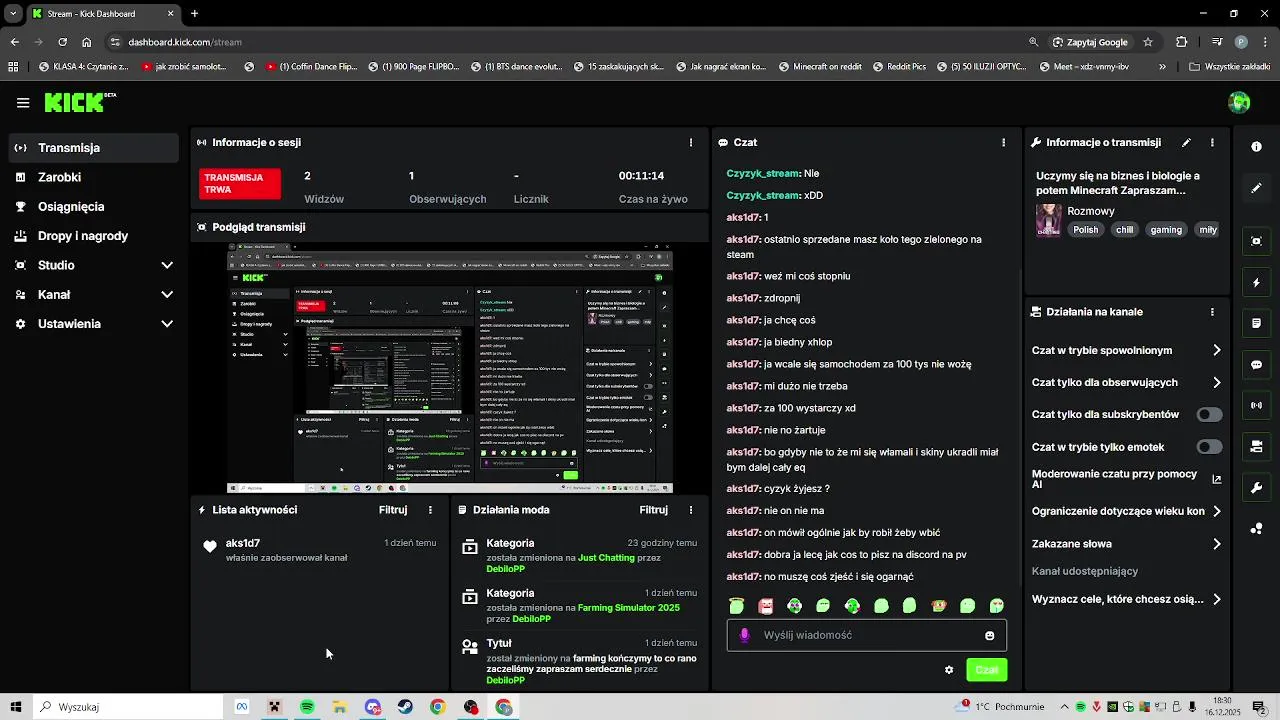Open options menu of Lista aktywności
The image size is (1280, 720).
430,510
